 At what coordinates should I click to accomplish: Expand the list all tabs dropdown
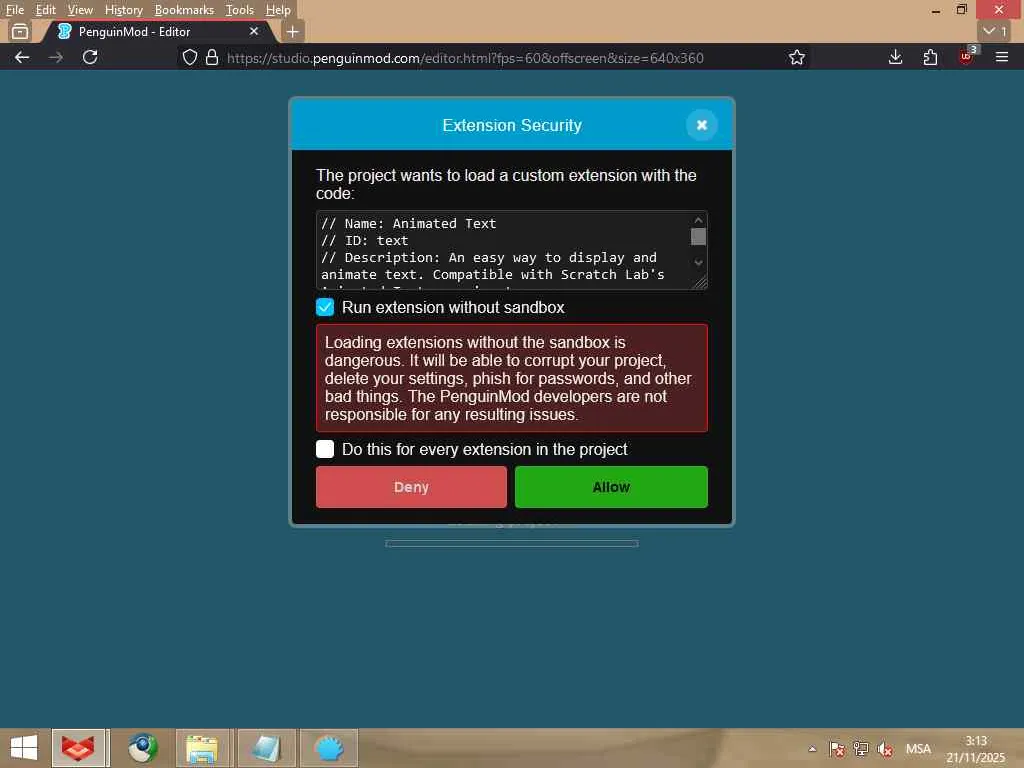[x=995, y=31]
